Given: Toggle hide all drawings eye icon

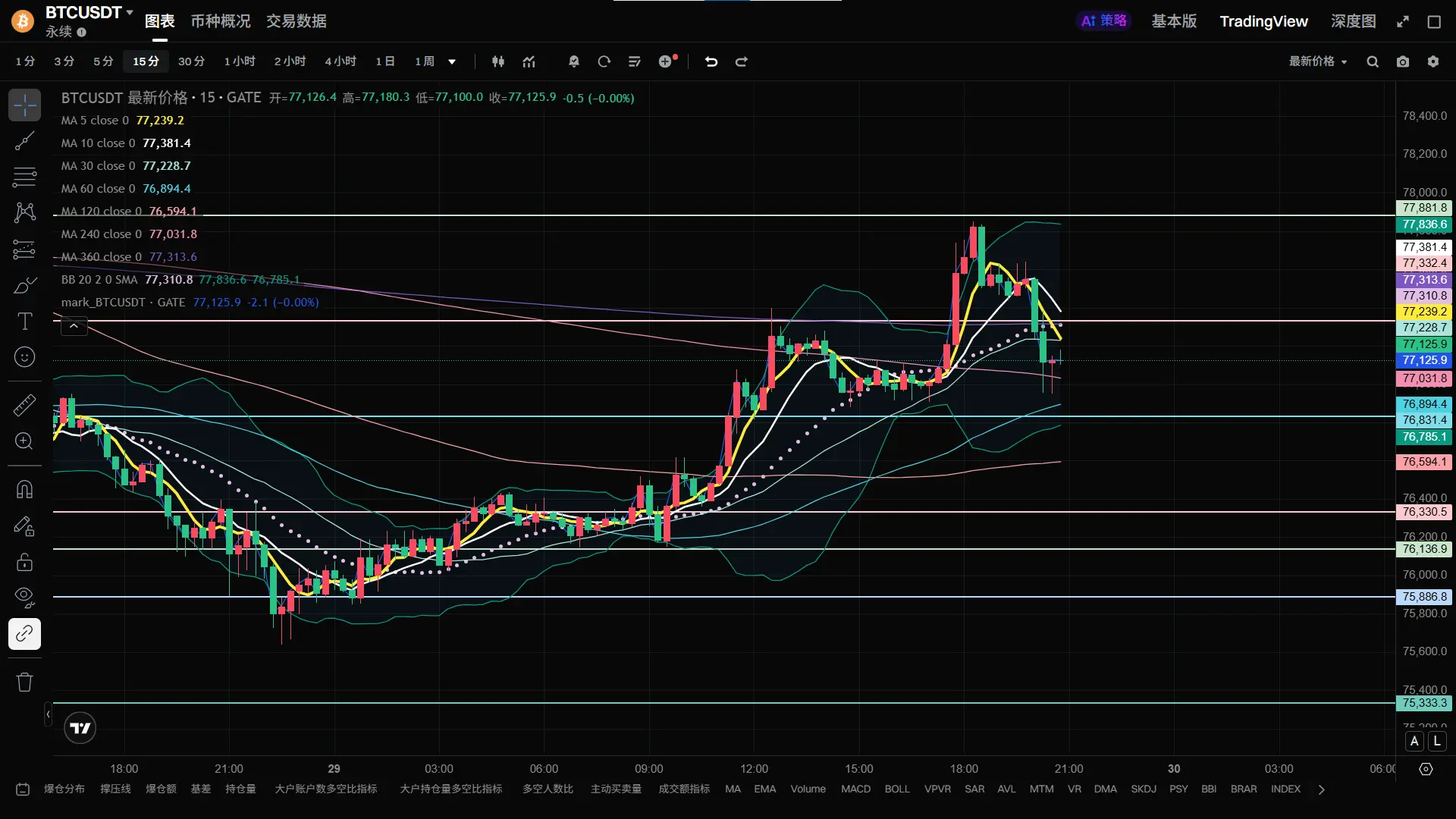Looking at the screenshot, I should [24, 598].
